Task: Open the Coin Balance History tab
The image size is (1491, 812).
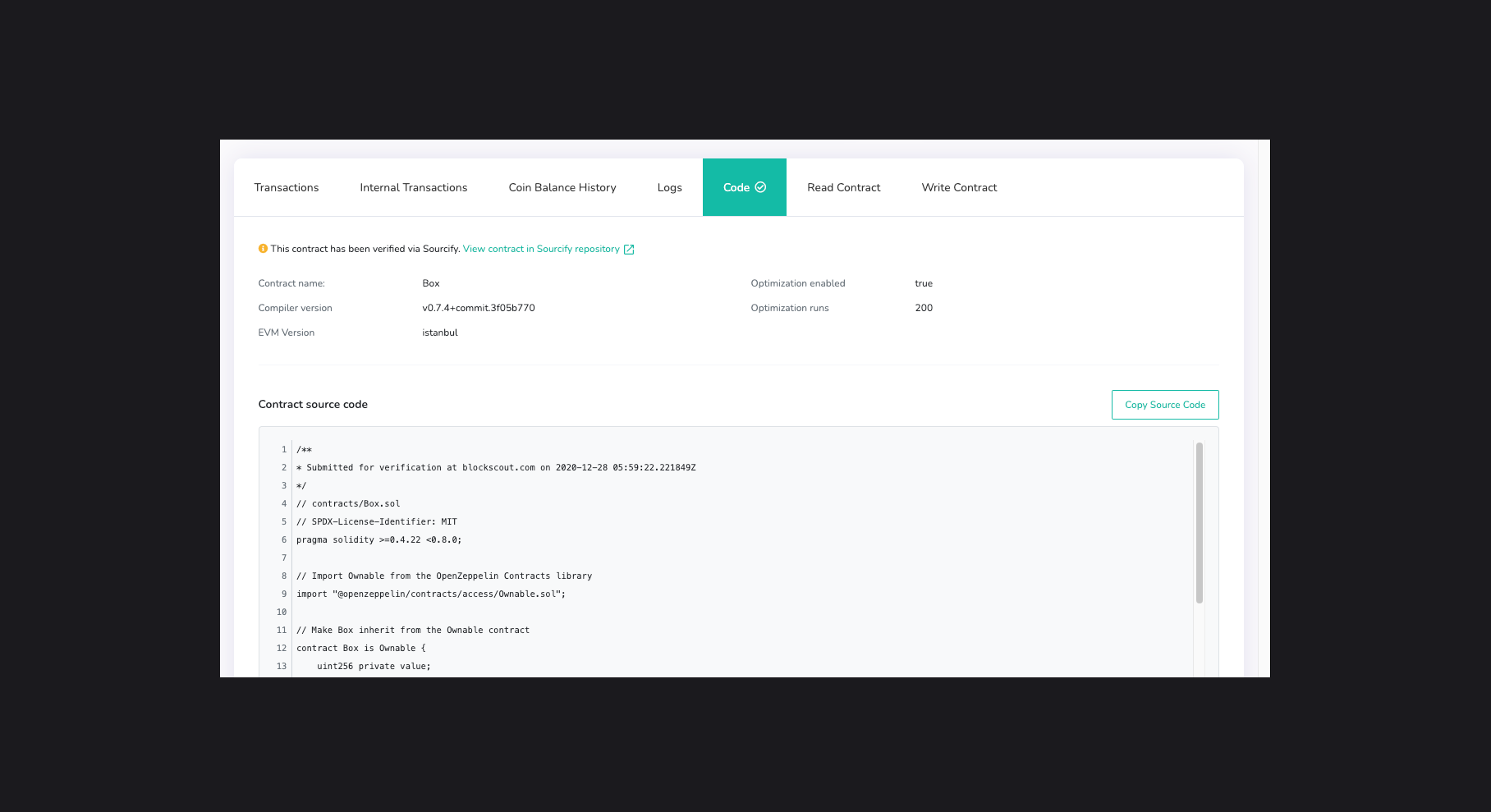Action: (562, 187)
